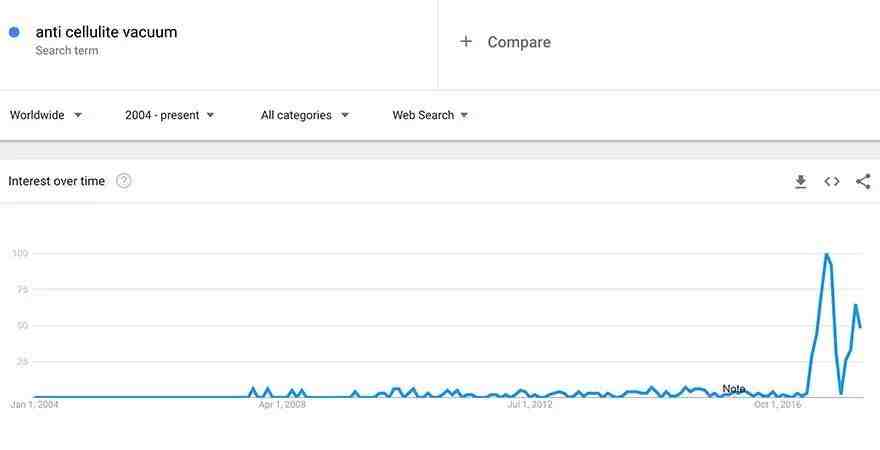Click the plus icon beside Compare

pos(466,42)
